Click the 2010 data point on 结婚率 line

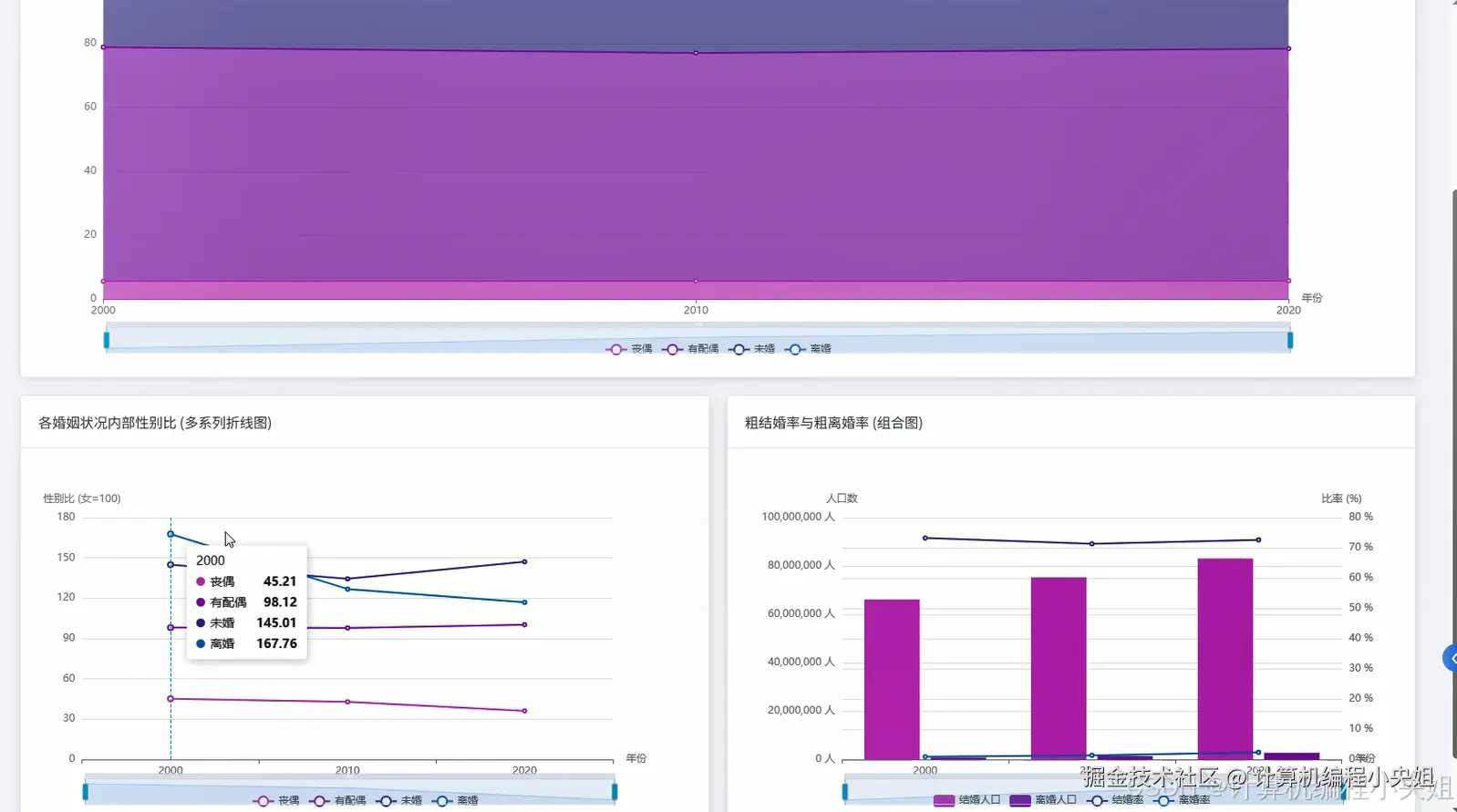(x=1091, y=544)
